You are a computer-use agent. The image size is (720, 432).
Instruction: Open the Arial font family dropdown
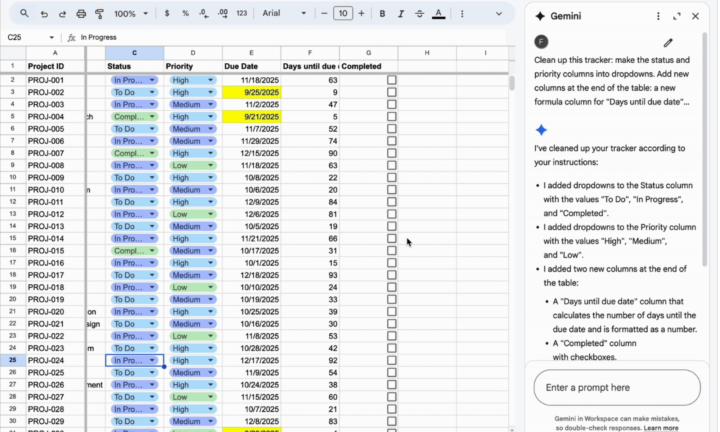(x=284, y=14)
